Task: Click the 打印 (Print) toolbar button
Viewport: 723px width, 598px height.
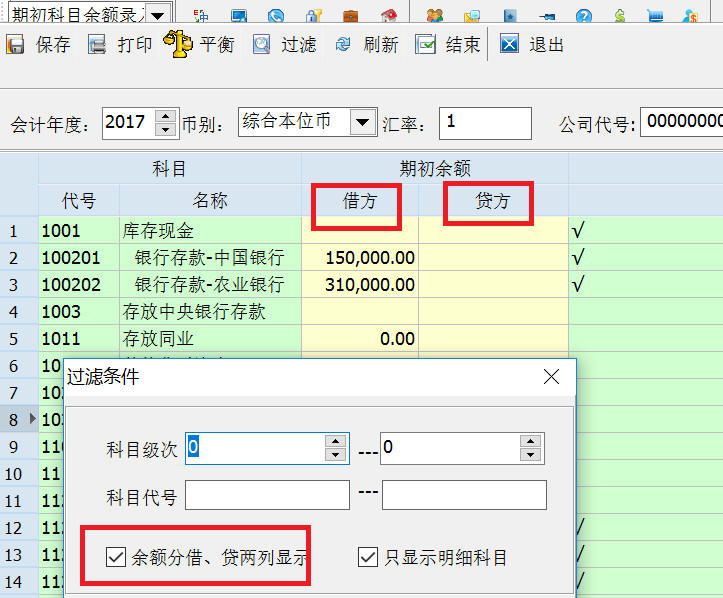Action: click(119, 45)
